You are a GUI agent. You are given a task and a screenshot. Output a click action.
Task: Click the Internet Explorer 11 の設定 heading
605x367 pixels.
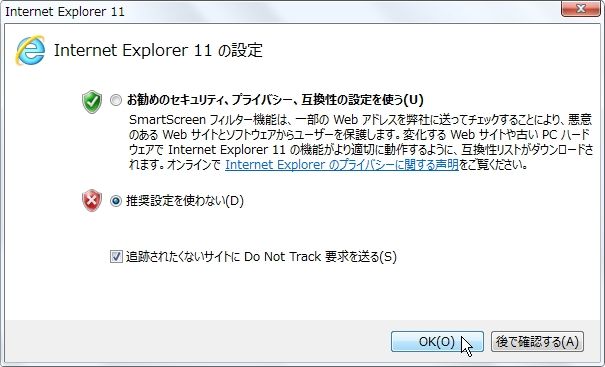[158, 50]
